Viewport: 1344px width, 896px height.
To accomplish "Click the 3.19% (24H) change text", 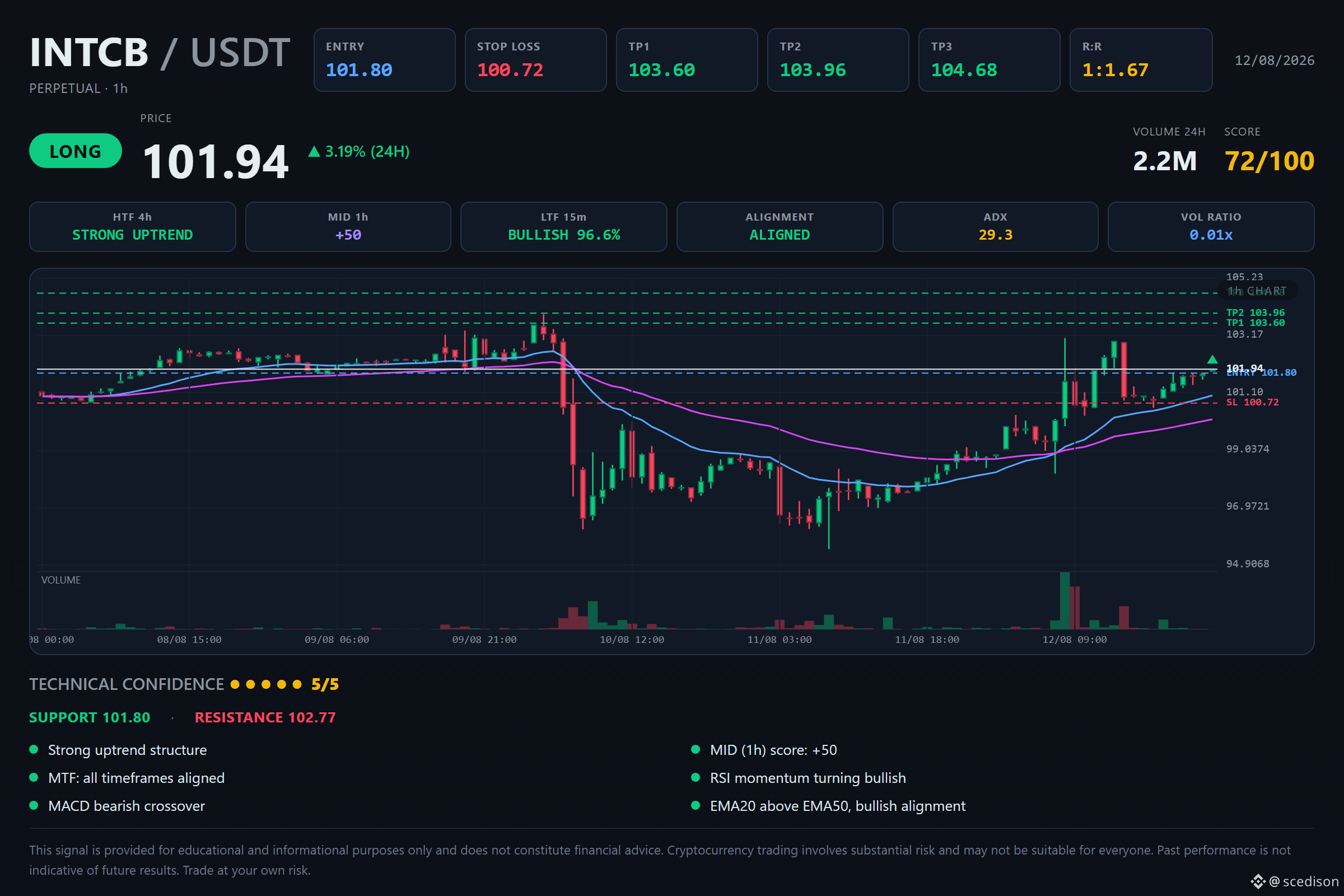I will tap(367, 151).
